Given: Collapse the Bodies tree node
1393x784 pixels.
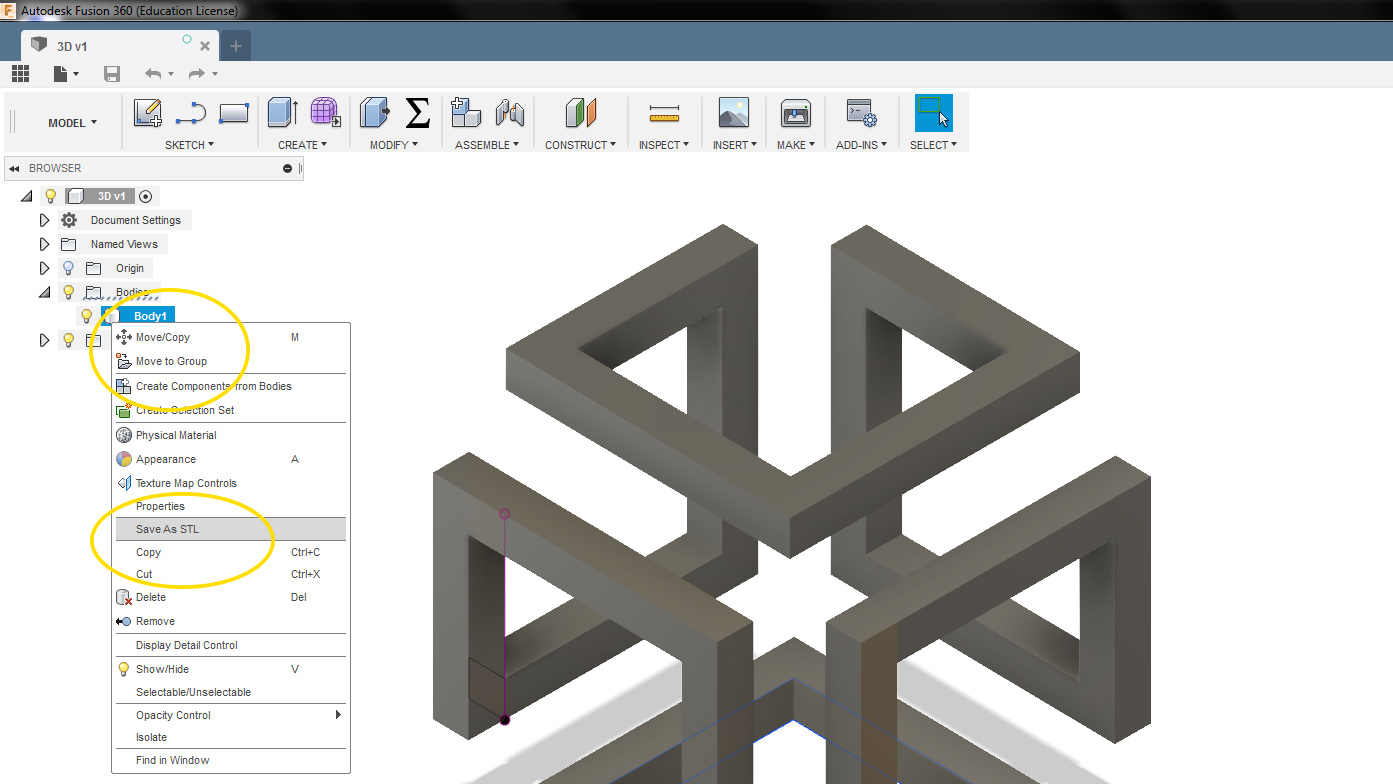Looking at the screenshot, I should click(44, 292).
